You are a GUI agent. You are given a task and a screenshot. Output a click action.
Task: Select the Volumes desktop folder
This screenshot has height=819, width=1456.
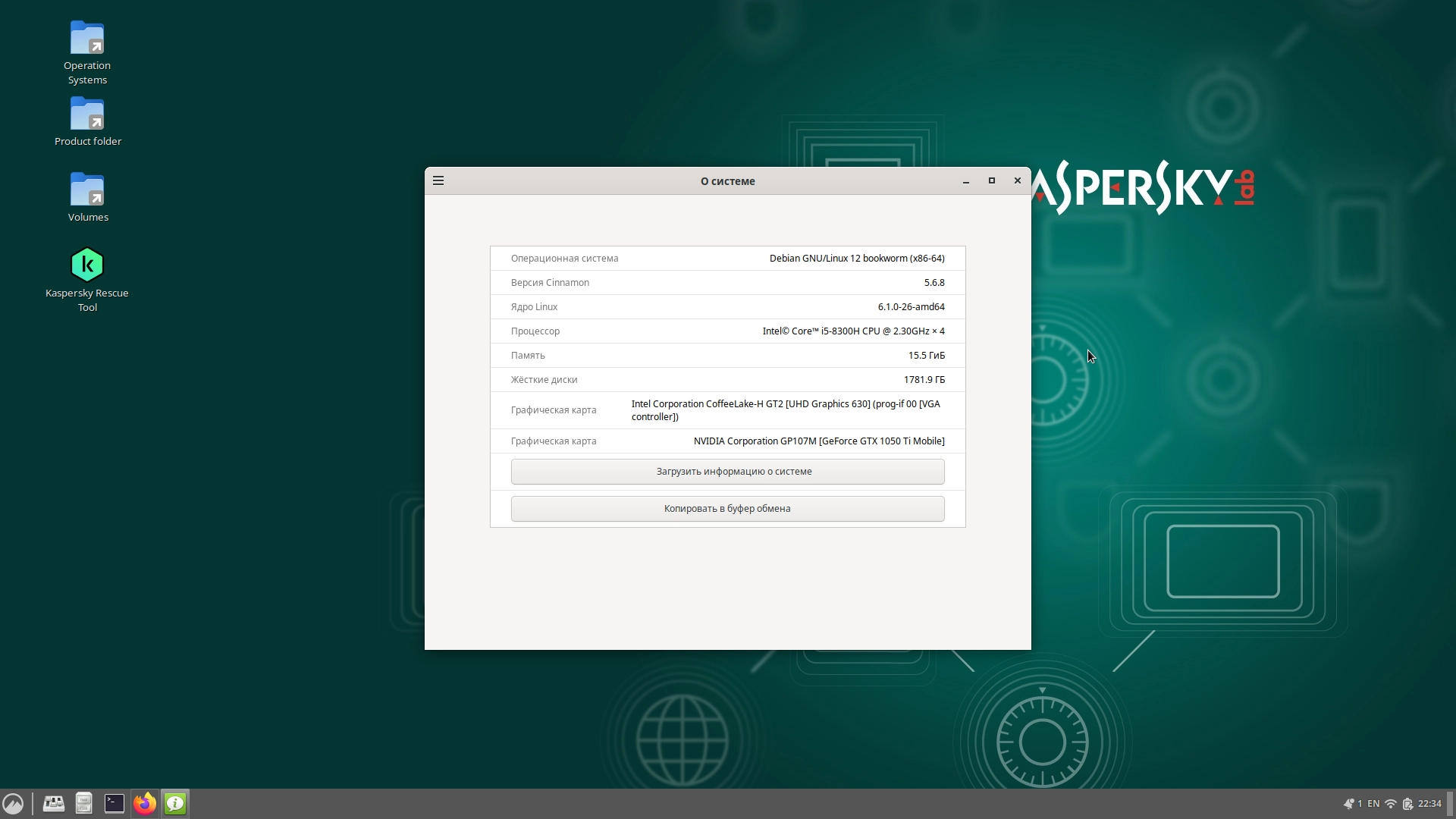[87, 197]
